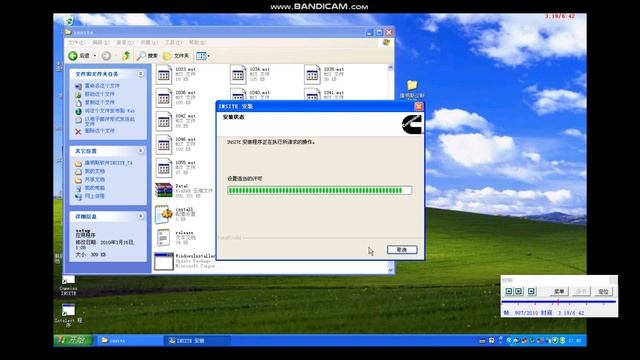Select the 1046.mst file icon
The image size is (640, 360).
click(164, 144)
